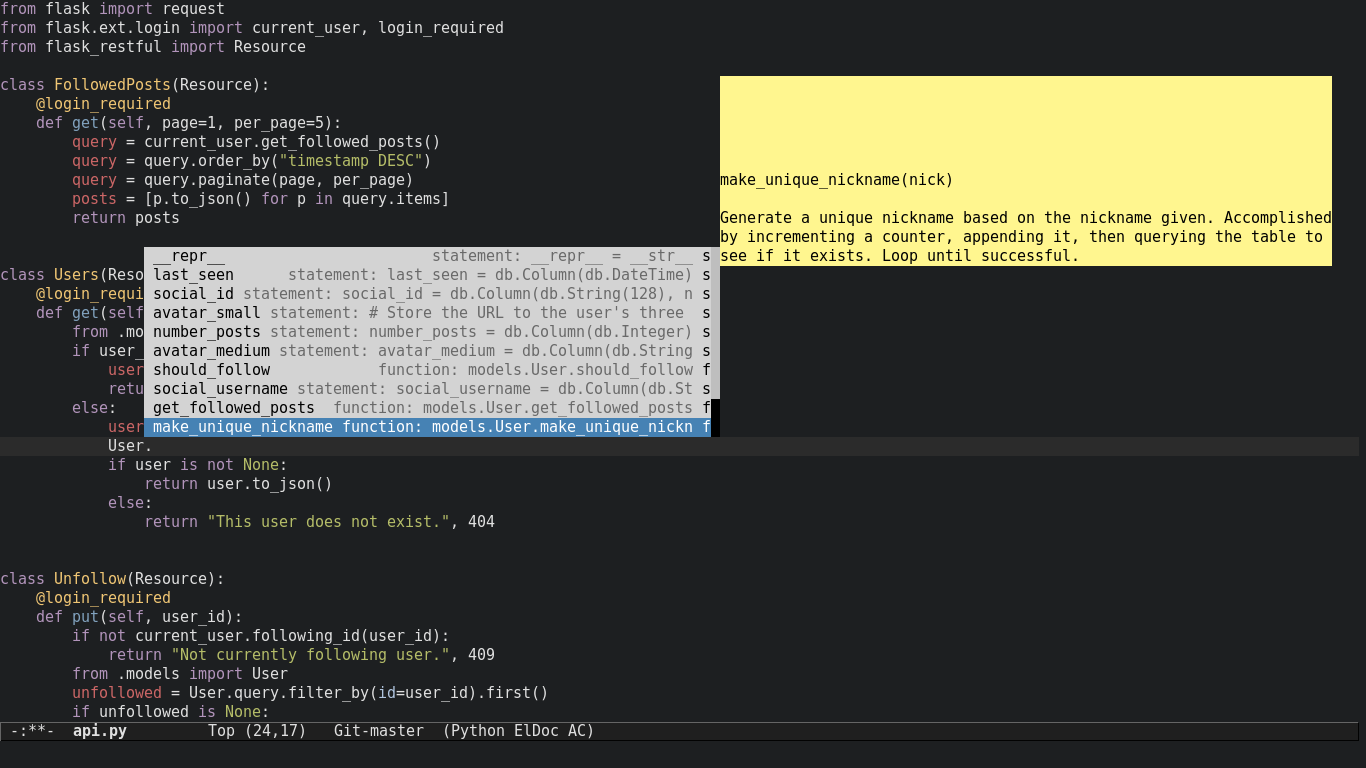This screenshot has height=768, width=1366.
Task: Choose number_posts in autocomplete popup
Action: (427, 332)
